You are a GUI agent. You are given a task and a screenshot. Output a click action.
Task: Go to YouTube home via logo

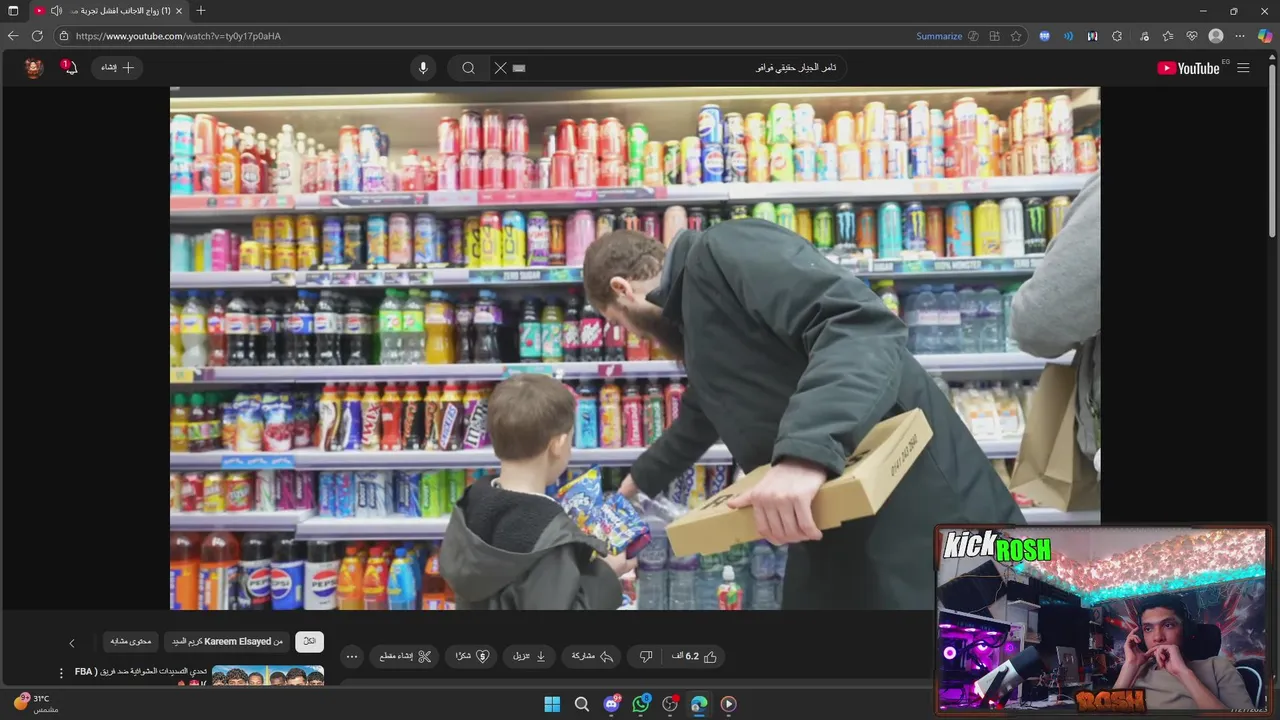1188,68
